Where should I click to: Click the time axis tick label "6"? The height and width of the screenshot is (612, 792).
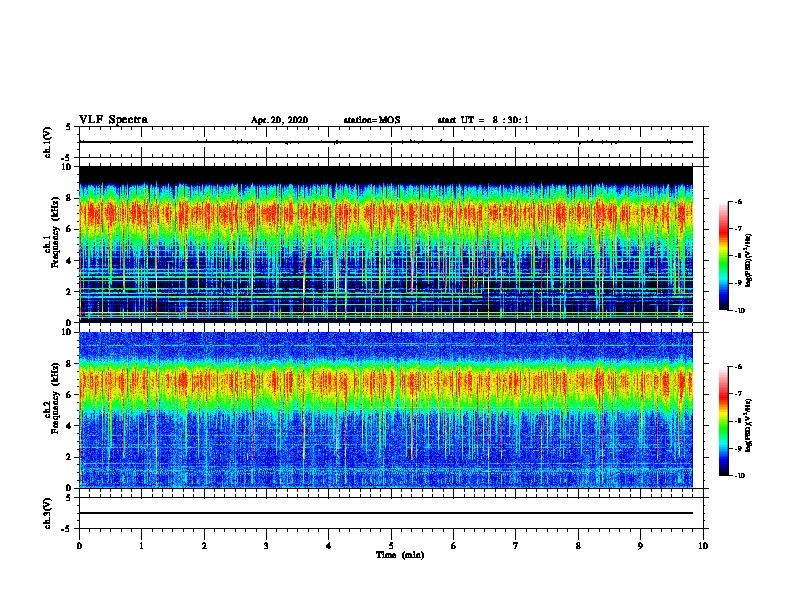(x=454, y=546)
